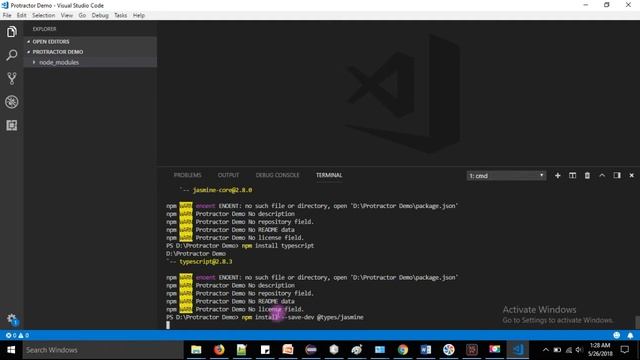This screenshot has height=360, width=640.
Task: Select the TERMINAL tab
Action: coord(329,175)
